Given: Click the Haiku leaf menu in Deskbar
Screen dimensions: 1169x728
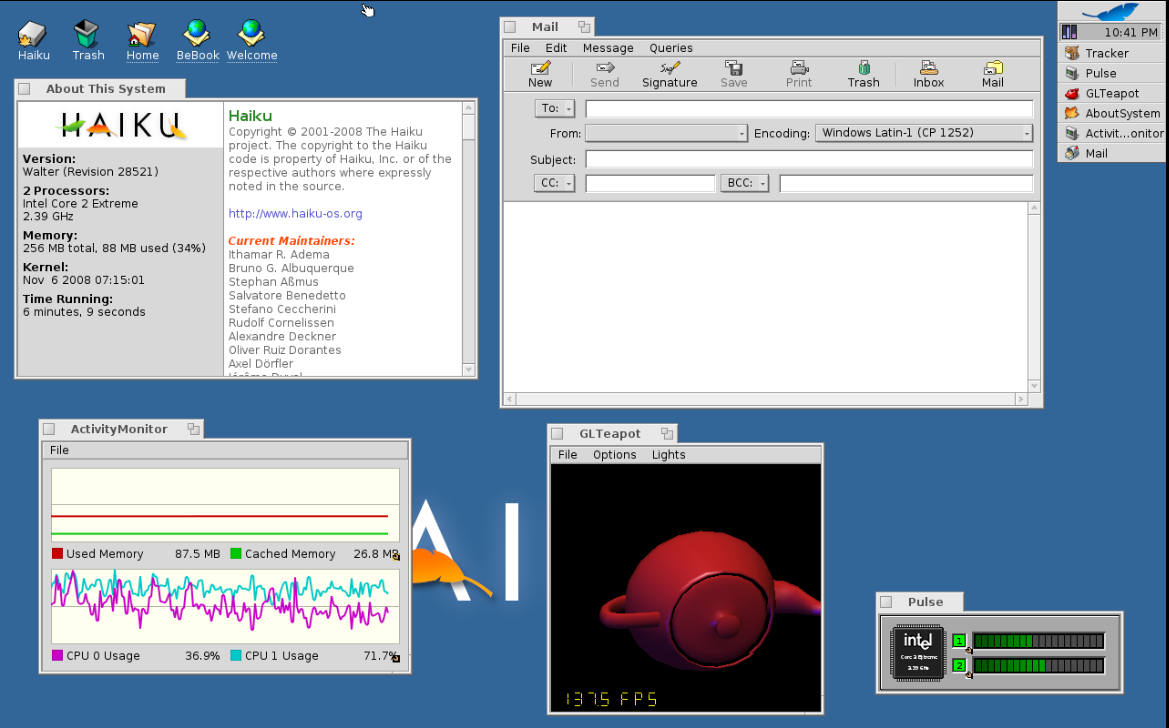Looking at the screenshot, I should 1112,11.
